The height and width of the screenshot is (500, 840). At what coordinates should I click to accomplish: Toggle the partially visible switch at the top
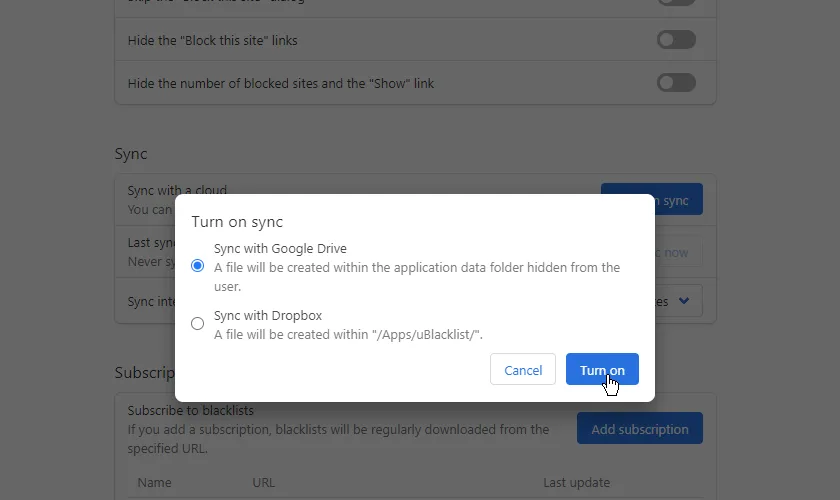[676, 3]
